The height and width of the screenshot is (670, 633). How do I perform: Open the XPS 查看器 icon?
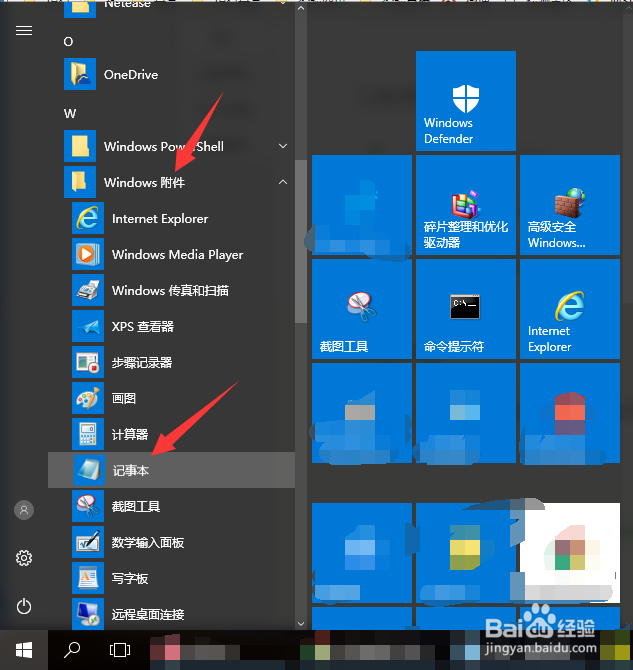click(x=88, y=326)
